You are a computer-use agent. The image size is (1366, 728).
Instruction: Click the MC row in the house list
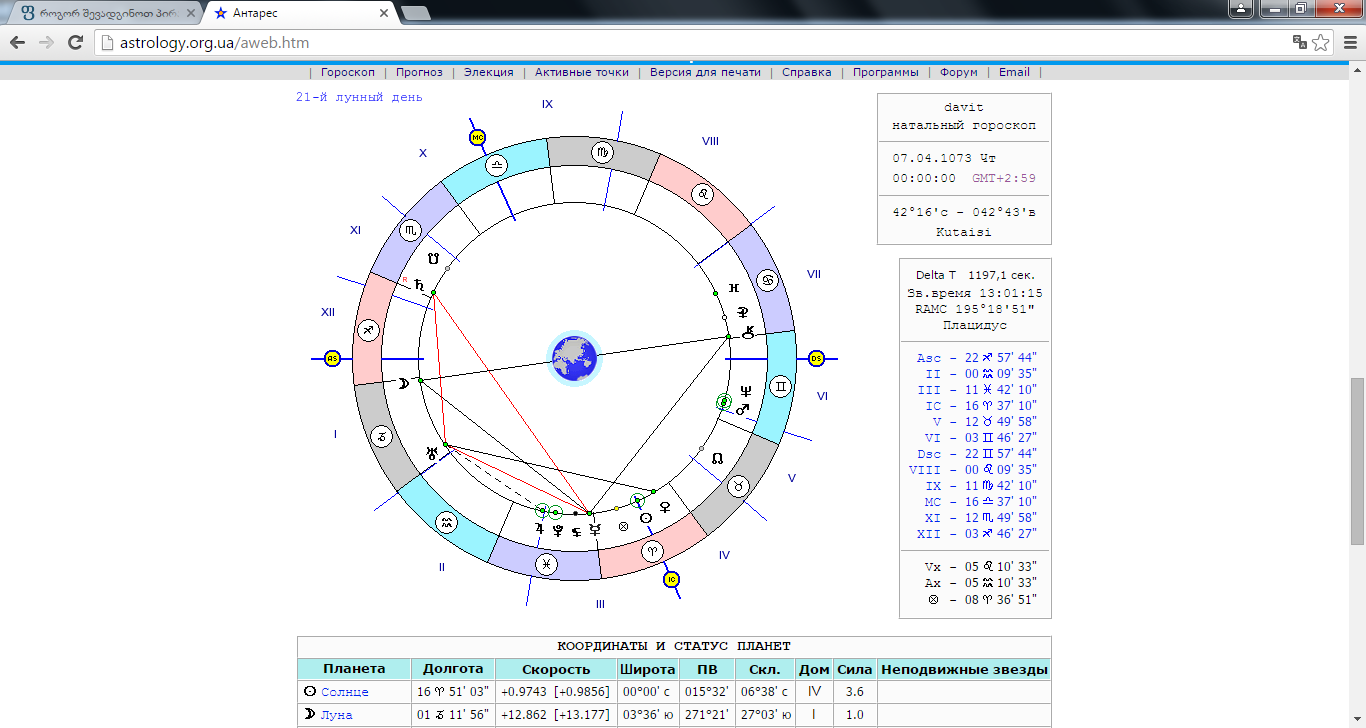(x=976, y=502)
